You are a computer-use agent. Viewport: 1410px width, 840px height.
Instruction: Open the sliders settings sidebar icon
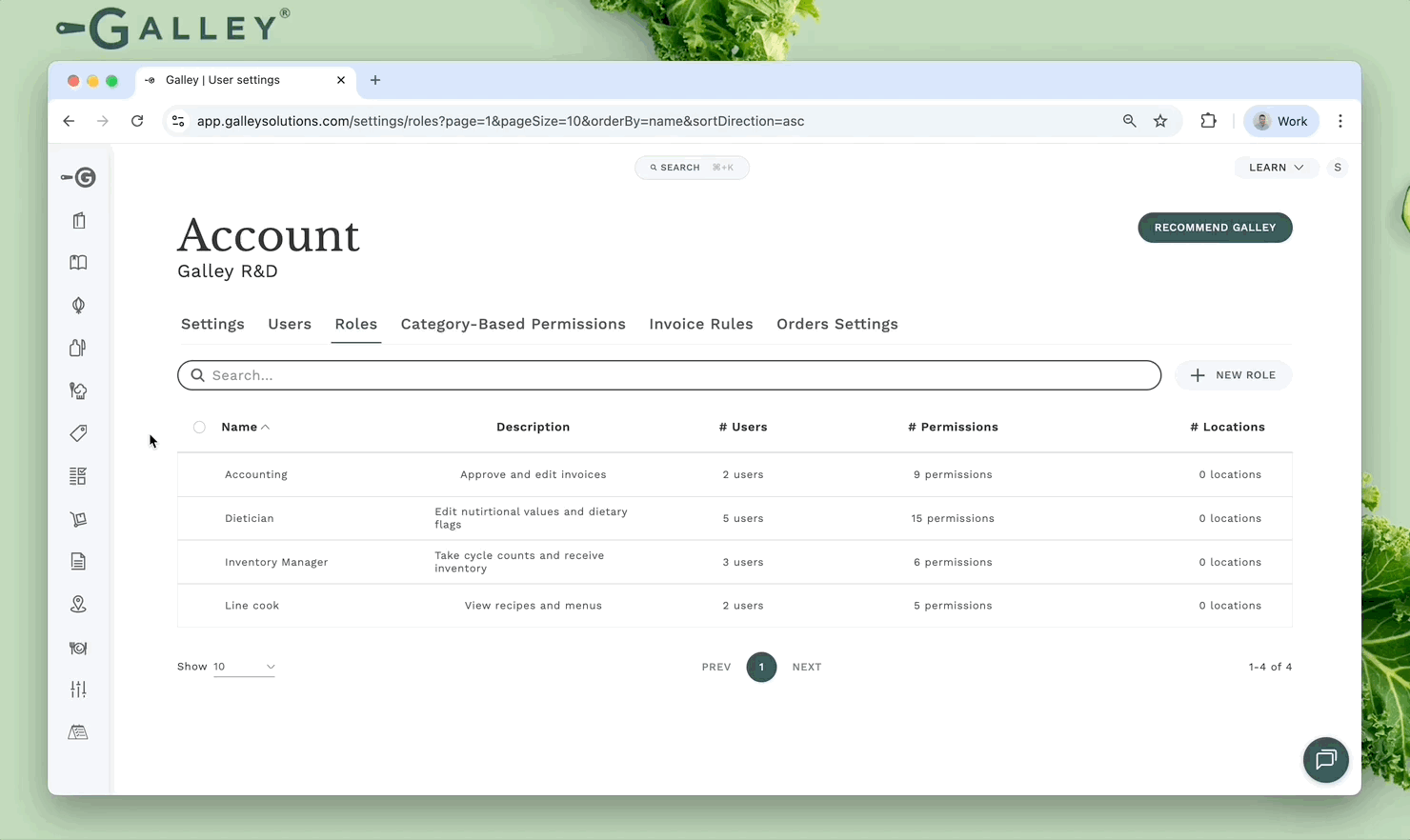pyautogui.click(x=78, y=690)
